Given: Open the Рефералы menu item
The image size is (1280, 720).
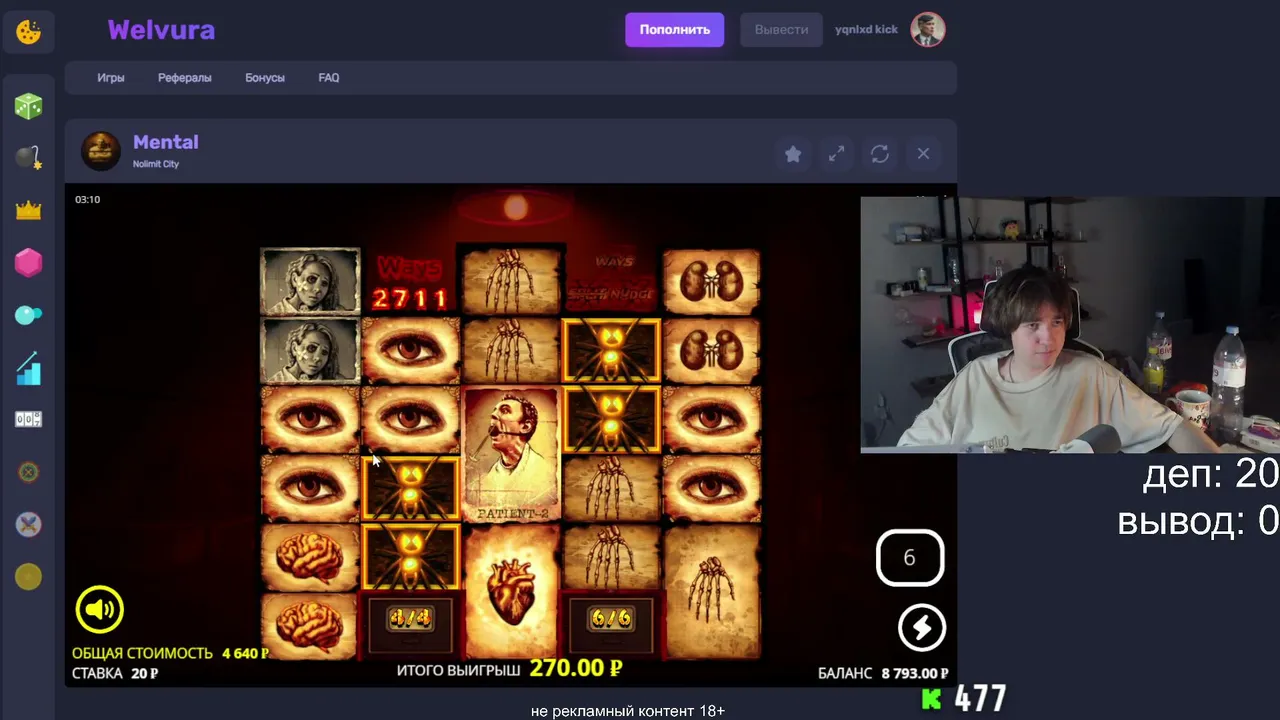Looking at the screenshot, I should 185,78.
